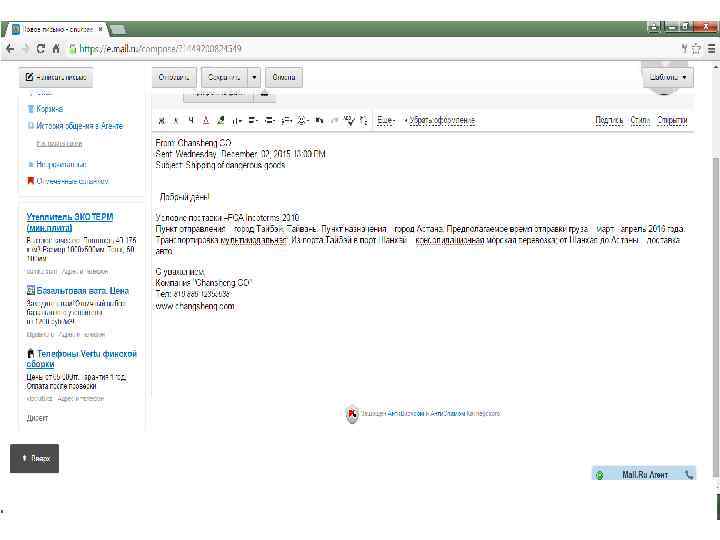This screenshot has height=540, width=720.
Task: Cancel composing with 'Отмена' button
Action: coord(284,77)
